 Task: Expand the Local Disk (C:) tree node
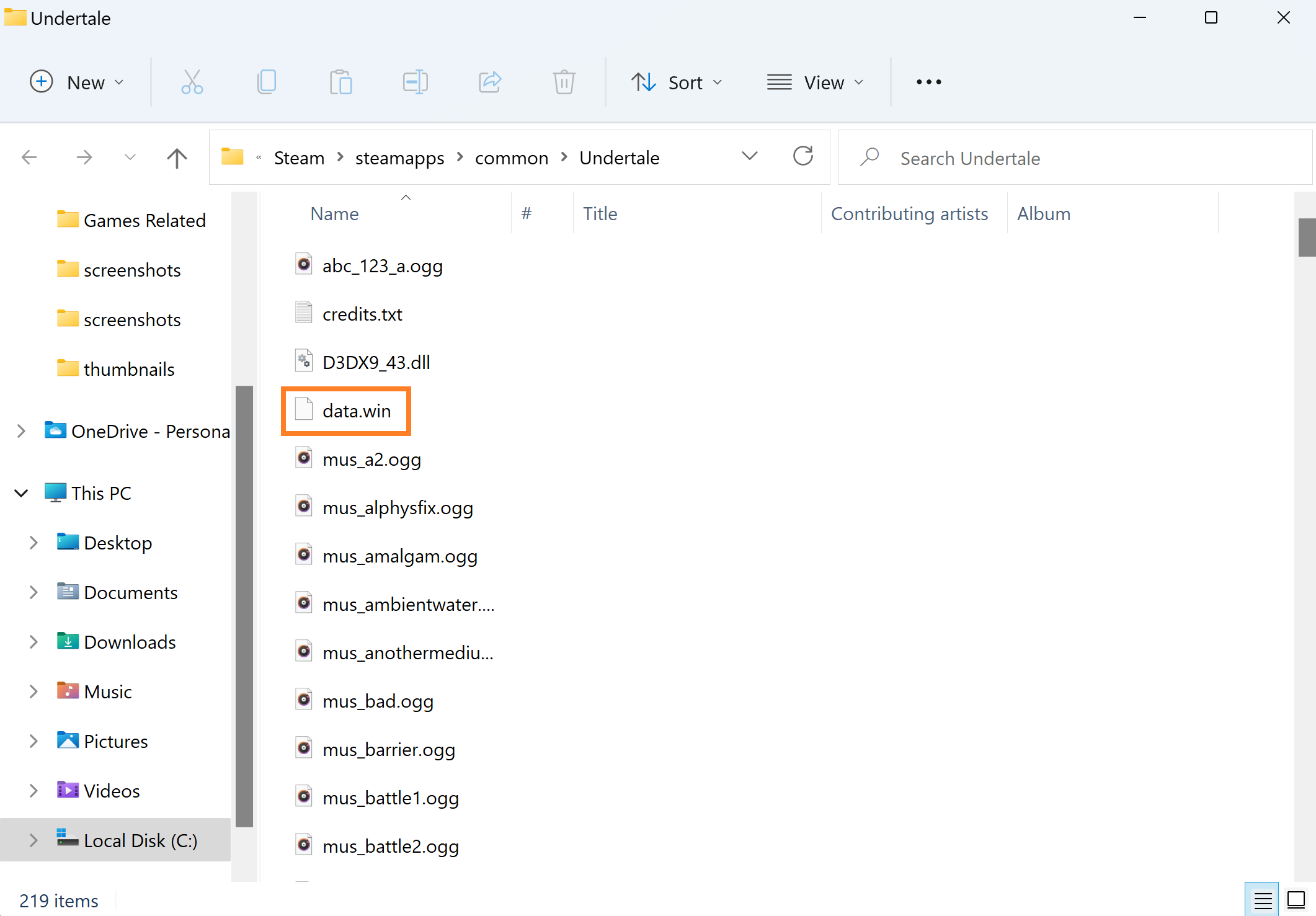[x=33, y=840]
